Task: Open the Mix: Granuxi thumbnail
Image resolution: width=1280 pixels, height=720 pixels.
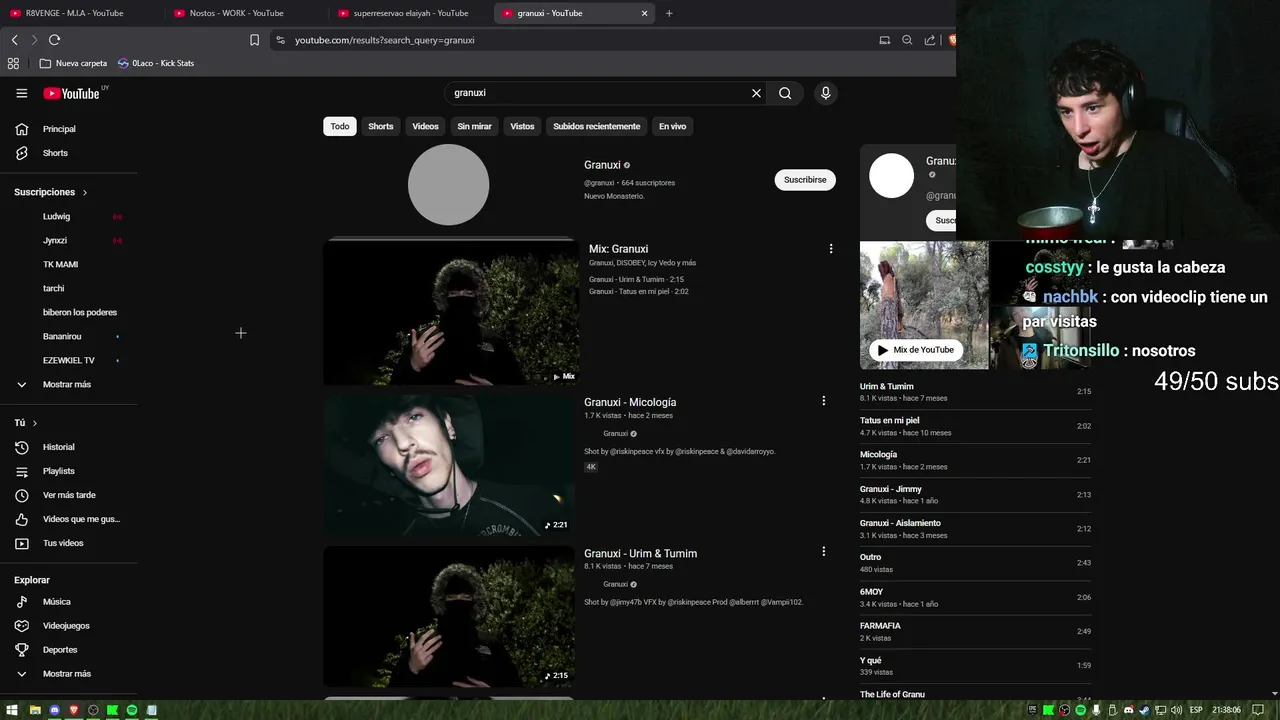Action: coord(449,312)
